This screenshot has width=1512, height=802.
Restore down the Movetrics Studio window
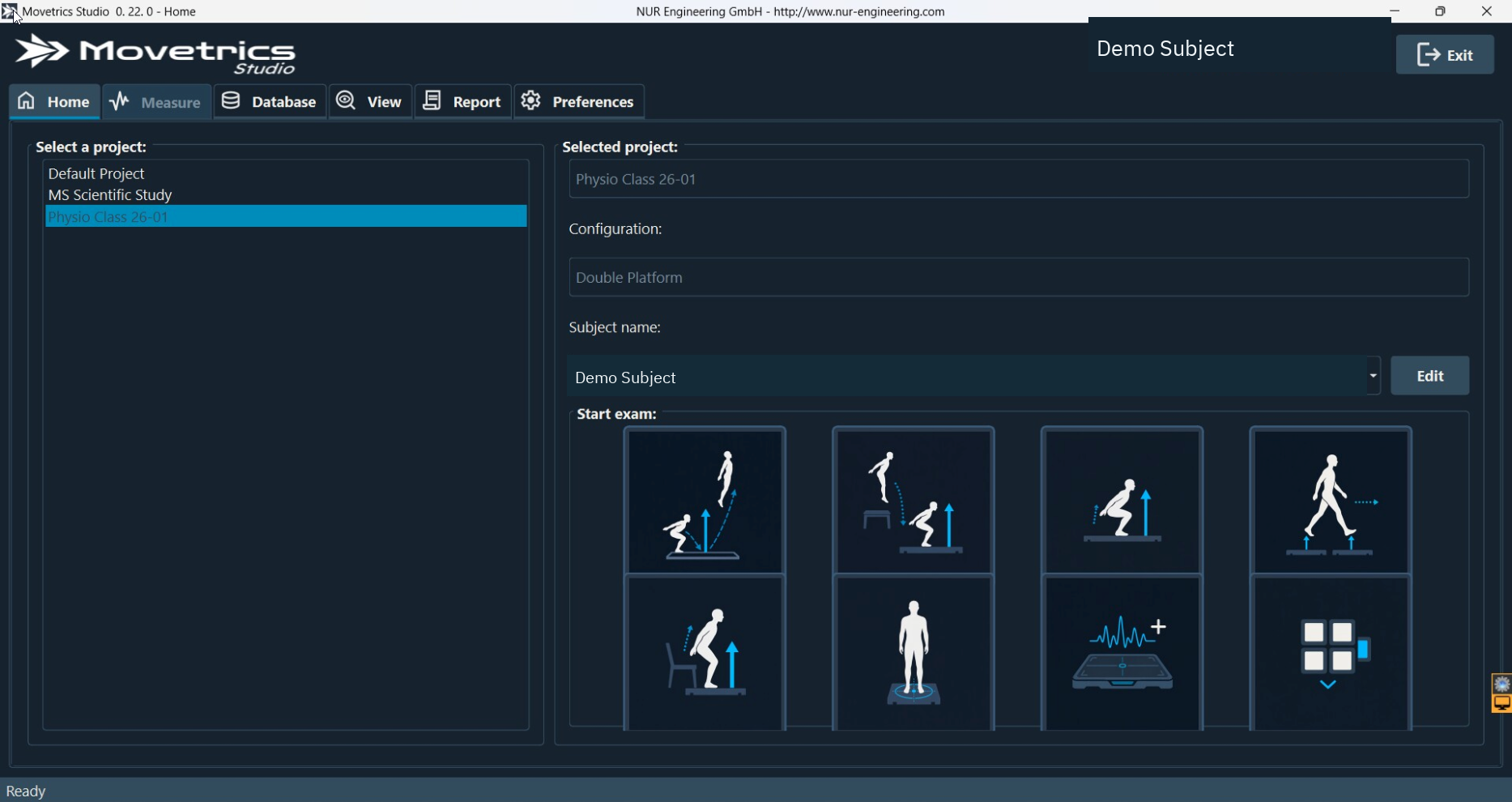[x=1440, y=11]
